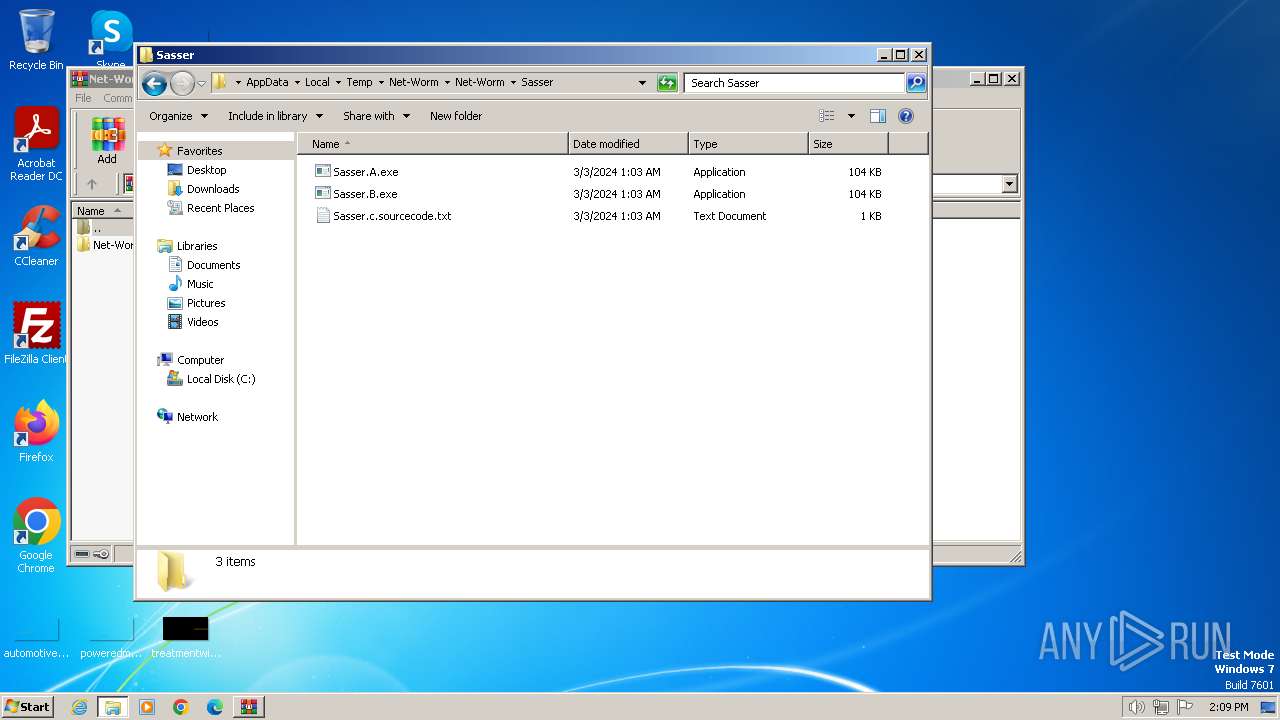Click the up-one-level arrow in WinRAR
Screen dimensions: 1280x720
(x=92, y=184)
